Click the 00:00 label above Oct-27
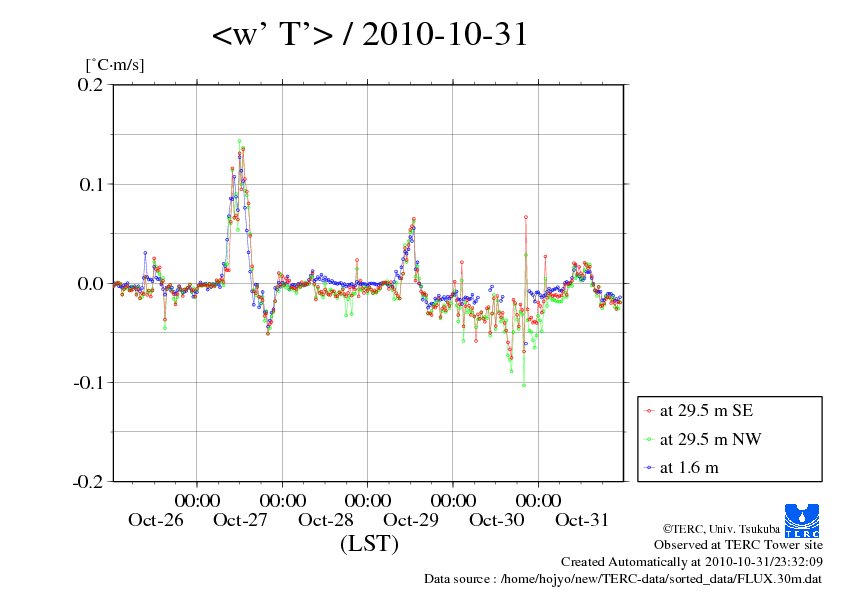 point(197,500)
